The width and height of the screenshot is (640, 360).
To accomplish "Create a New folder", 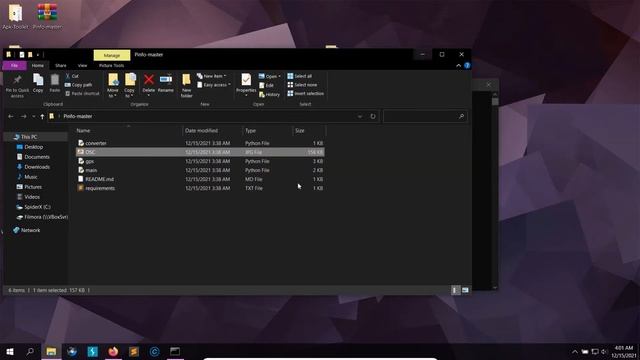I will click(187, 85).
